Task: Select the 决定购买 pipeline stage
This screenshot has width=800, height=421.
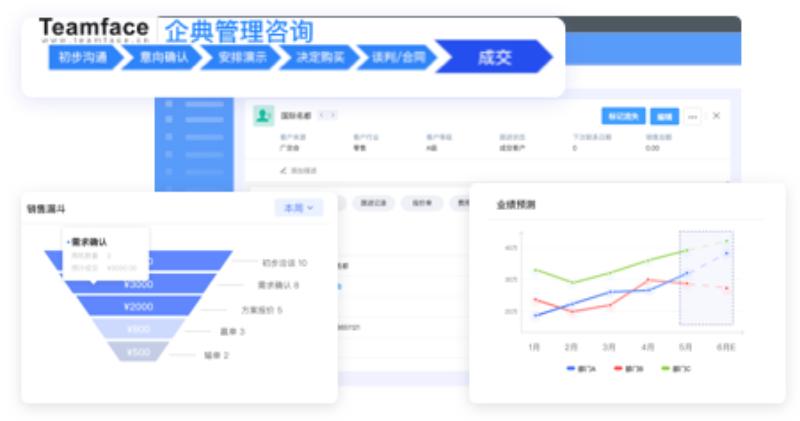Action: (x=320, y=57)
